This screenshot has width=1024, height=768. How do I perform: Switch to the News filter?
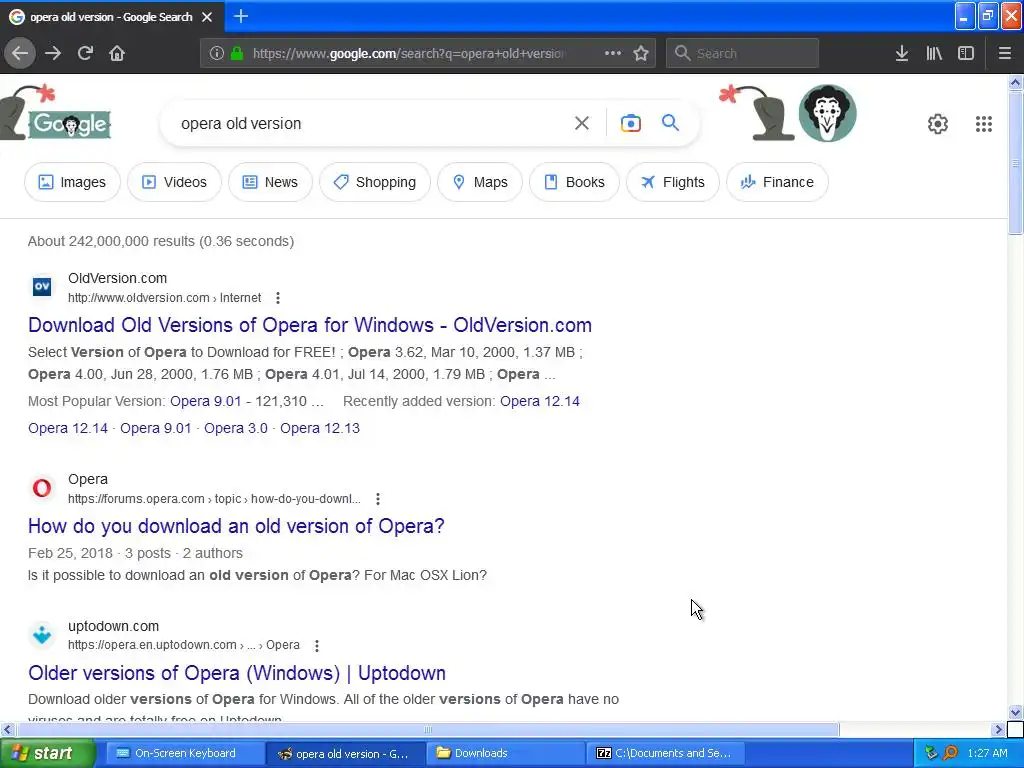(270, 182)
